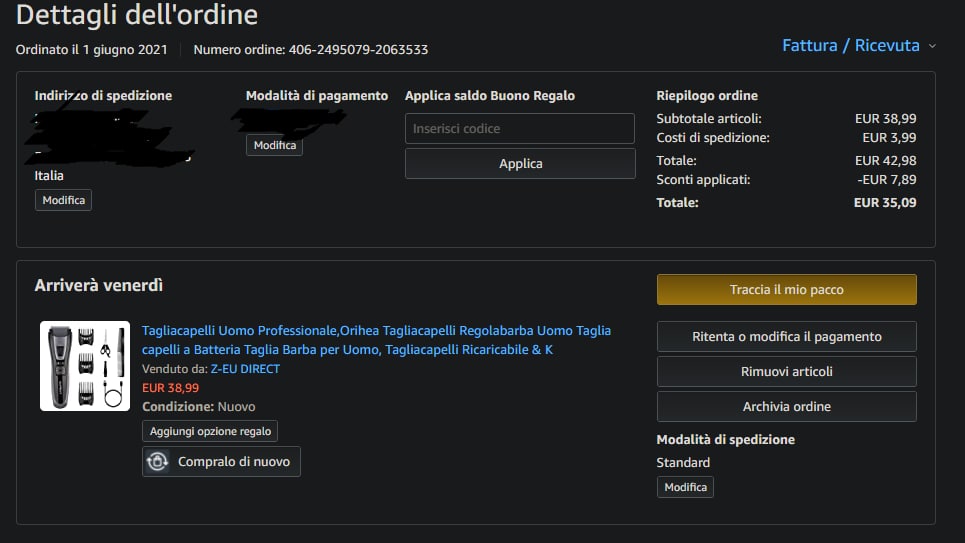Click Aggiungi opzione regalo
Screen dimensions: 965x543
pyautogui.click(x=210, y=431)
